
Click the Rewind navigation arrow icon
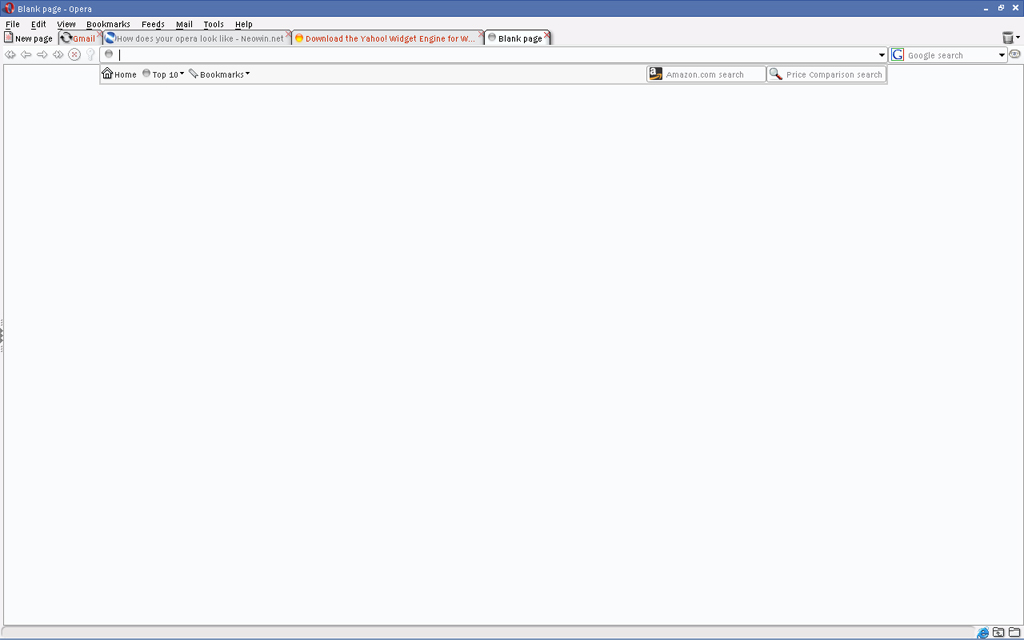[10, 55]
